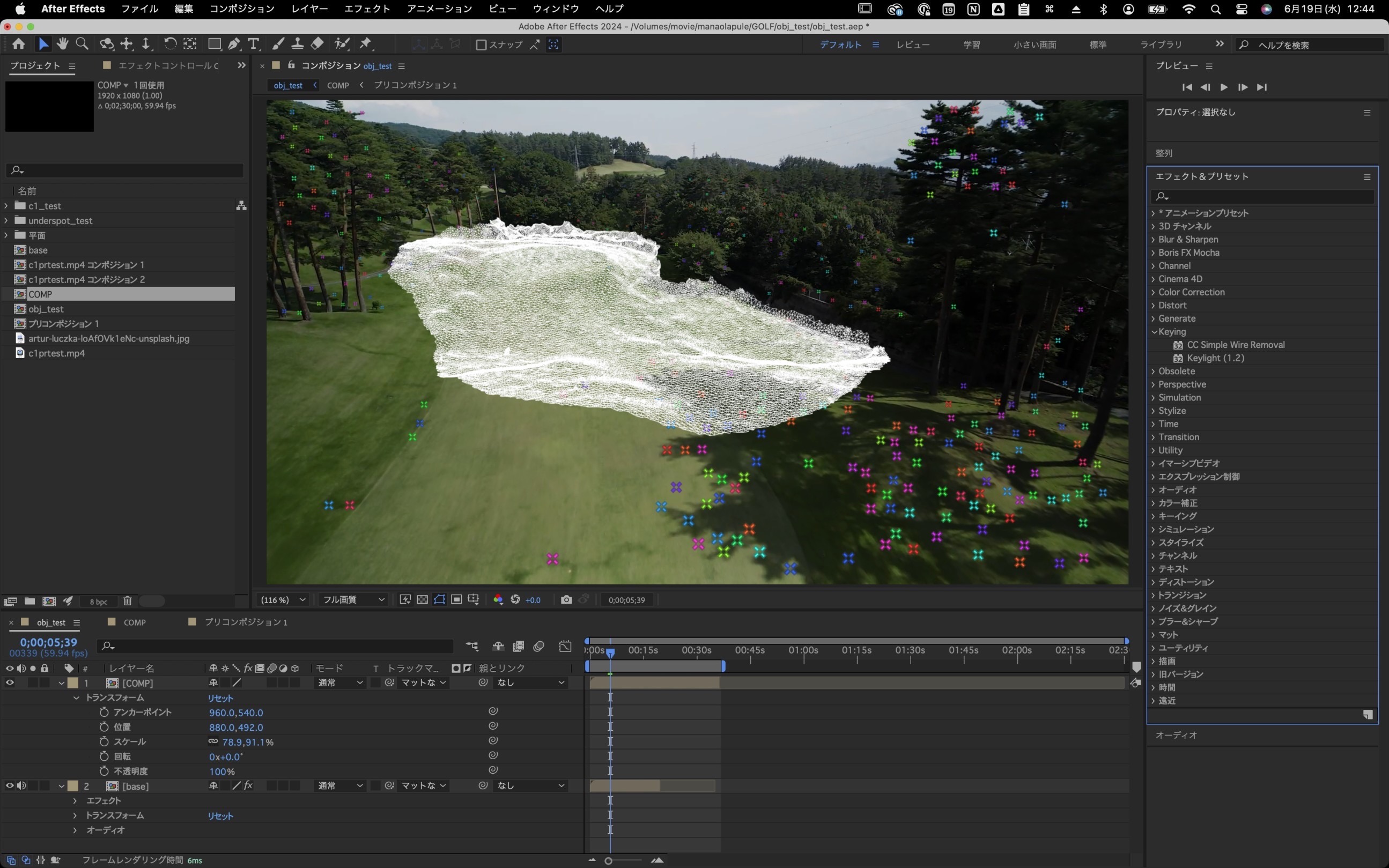Select the Rectangle shape tool

pyautogui.click(x=214, y=44)
